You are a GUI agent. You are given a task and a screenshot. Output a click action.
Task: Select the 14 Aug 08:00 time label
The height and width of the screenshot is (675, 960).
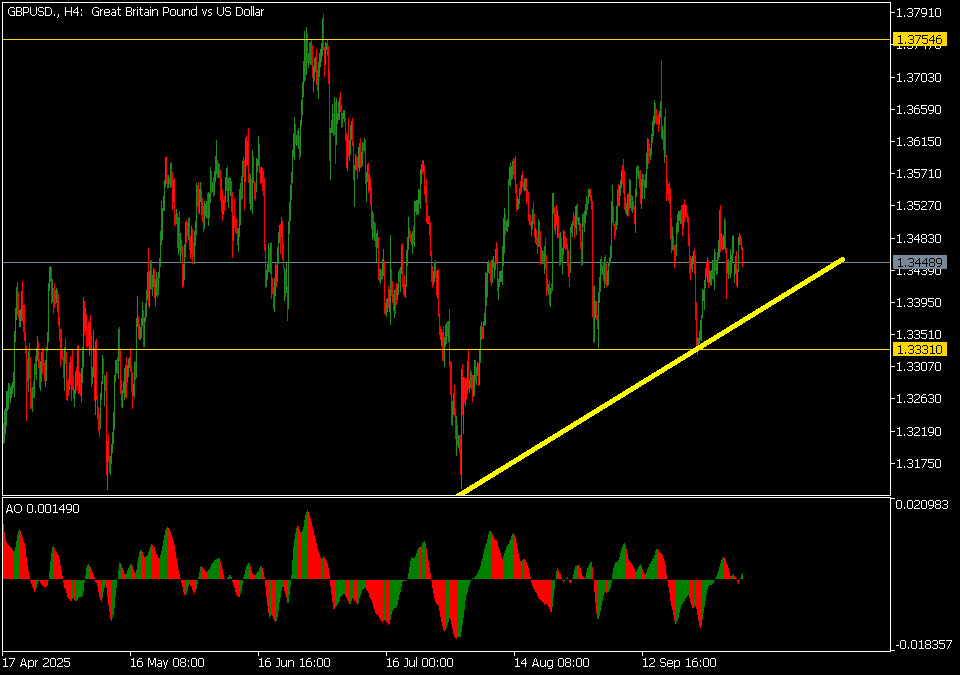(551, 662)
